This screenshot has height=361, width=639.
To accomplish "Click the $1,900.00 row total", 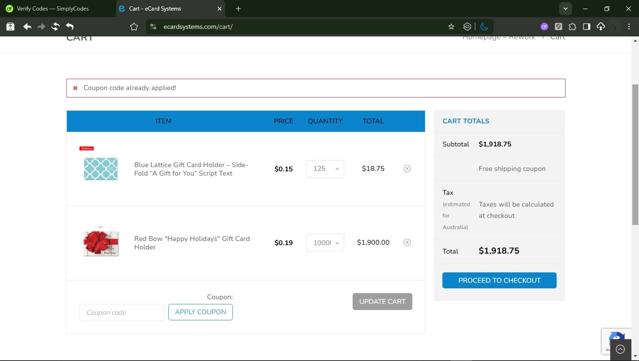I will tap(373, 242).
